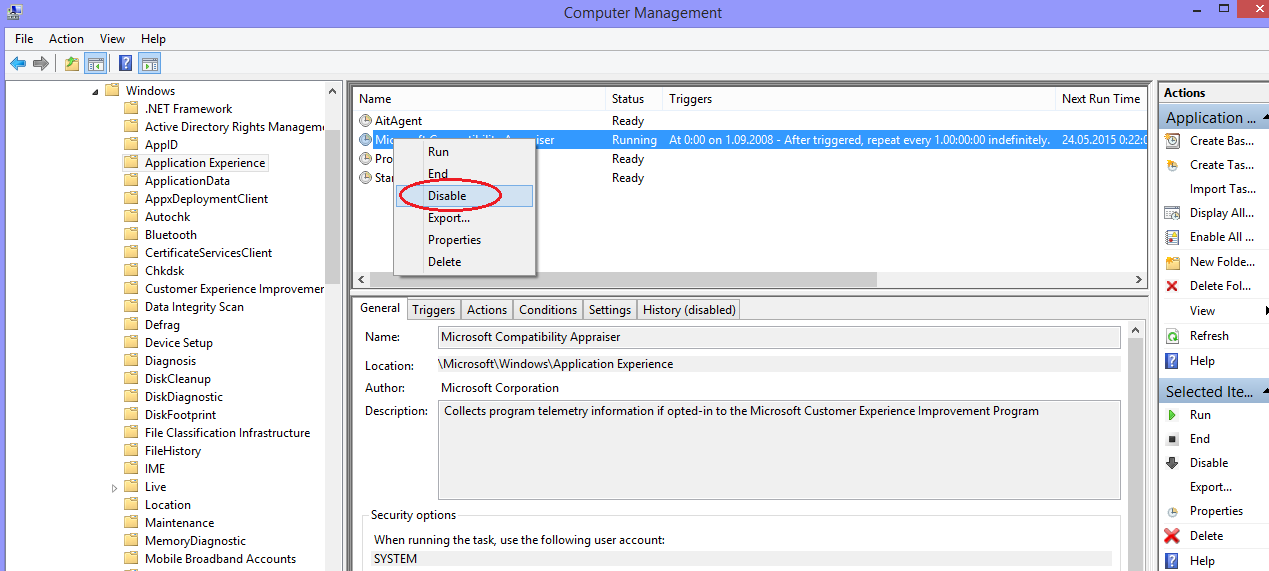The width and height of the screenshot is (1269, 571).
Task: Click the Up One Level folder icon
Action: [71, 64]
